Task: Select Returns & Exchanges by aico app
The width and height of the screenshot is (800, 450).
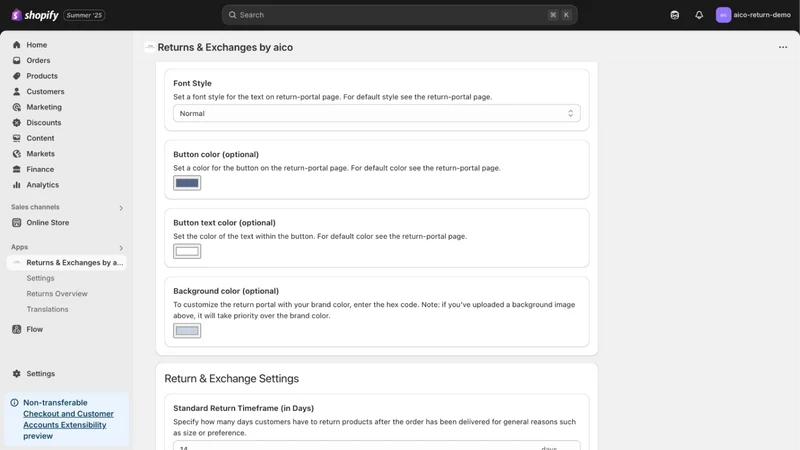Action: (66, 263)
